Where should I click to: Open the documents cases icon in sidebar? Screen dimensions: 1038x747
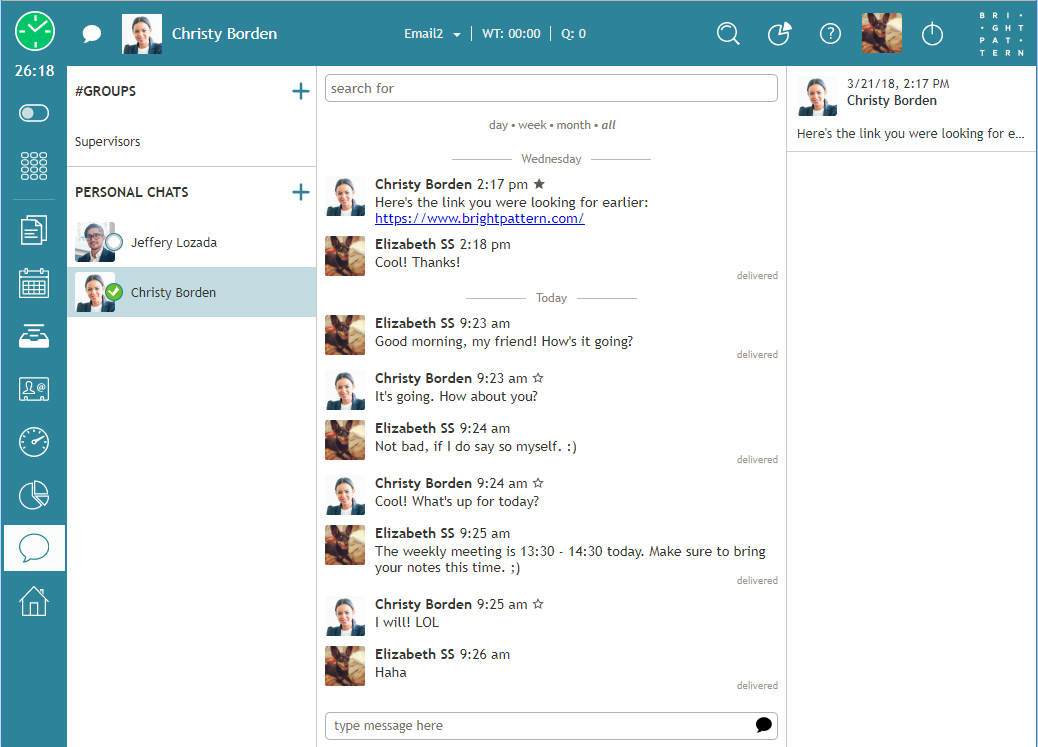pyautogui.click(x=34, y=230)
